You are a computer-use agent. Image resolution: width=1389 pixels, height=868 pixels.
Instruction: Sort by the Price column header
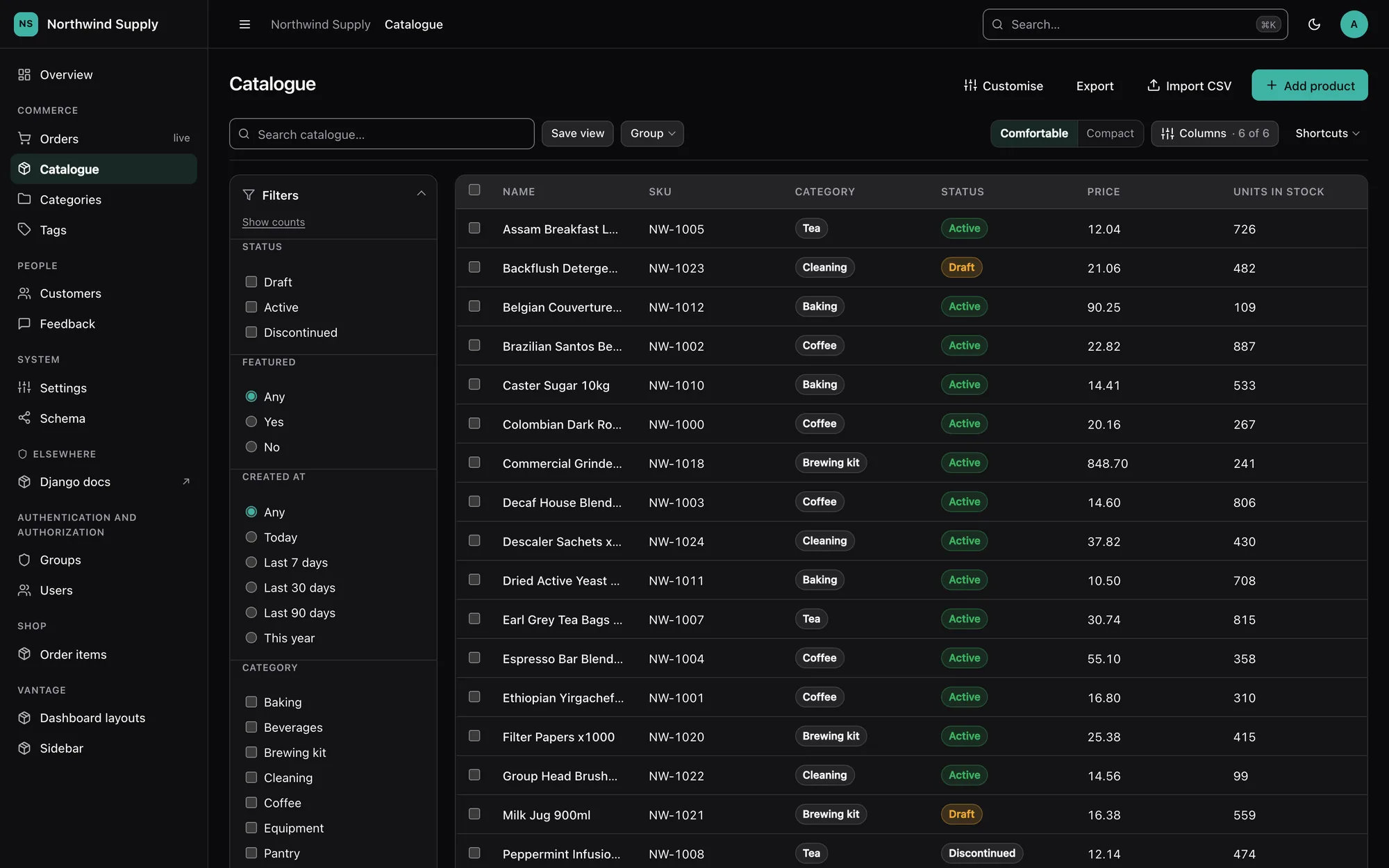pyautogui.click(x=1104, y=192)
